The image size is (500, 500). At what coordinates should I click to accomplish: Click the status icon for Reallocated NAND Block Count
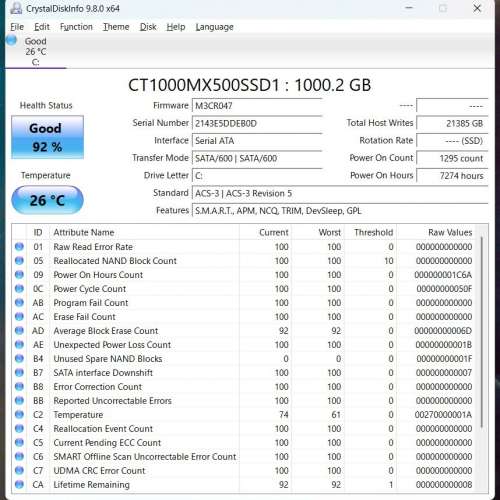pyautogui.click(x=19, y=261)
